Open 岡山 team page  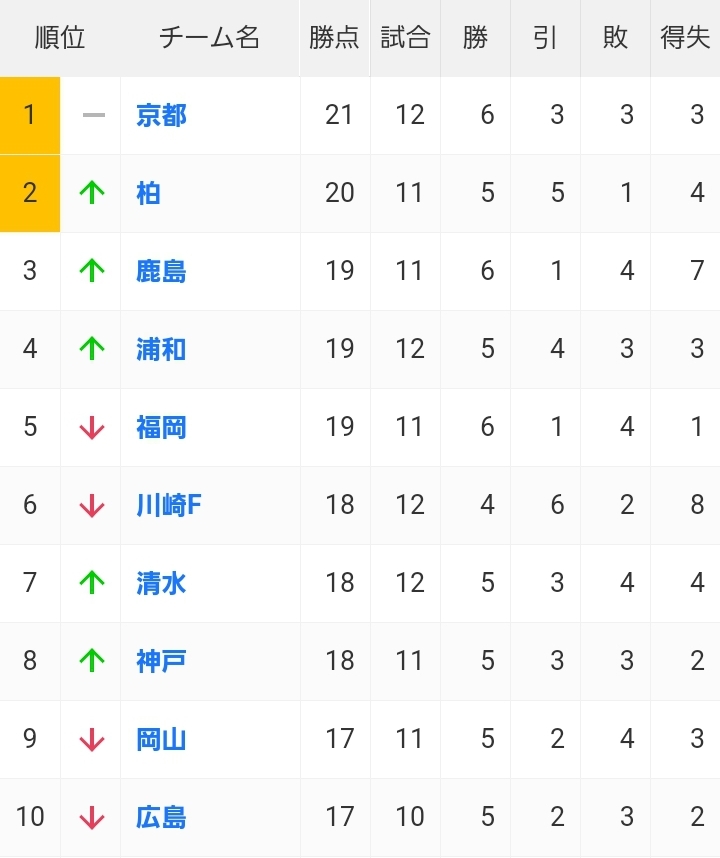pyautogui.click(x=161, y=739)
